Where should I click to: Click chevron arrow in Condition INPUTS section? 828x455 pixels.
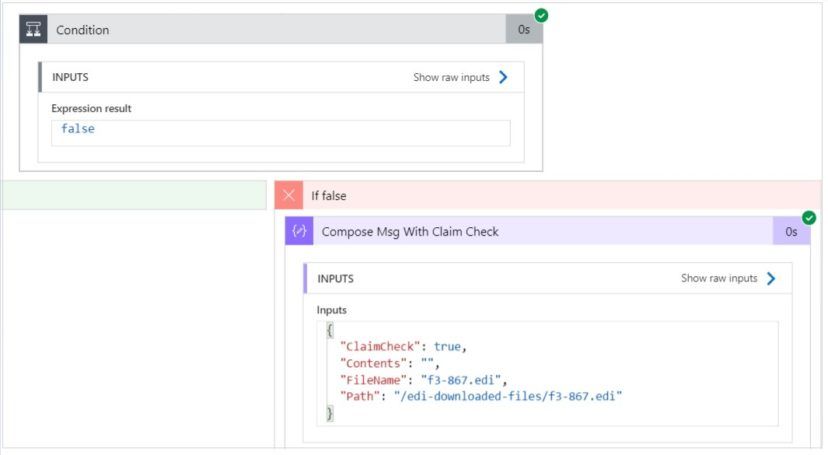pos(503,77)
